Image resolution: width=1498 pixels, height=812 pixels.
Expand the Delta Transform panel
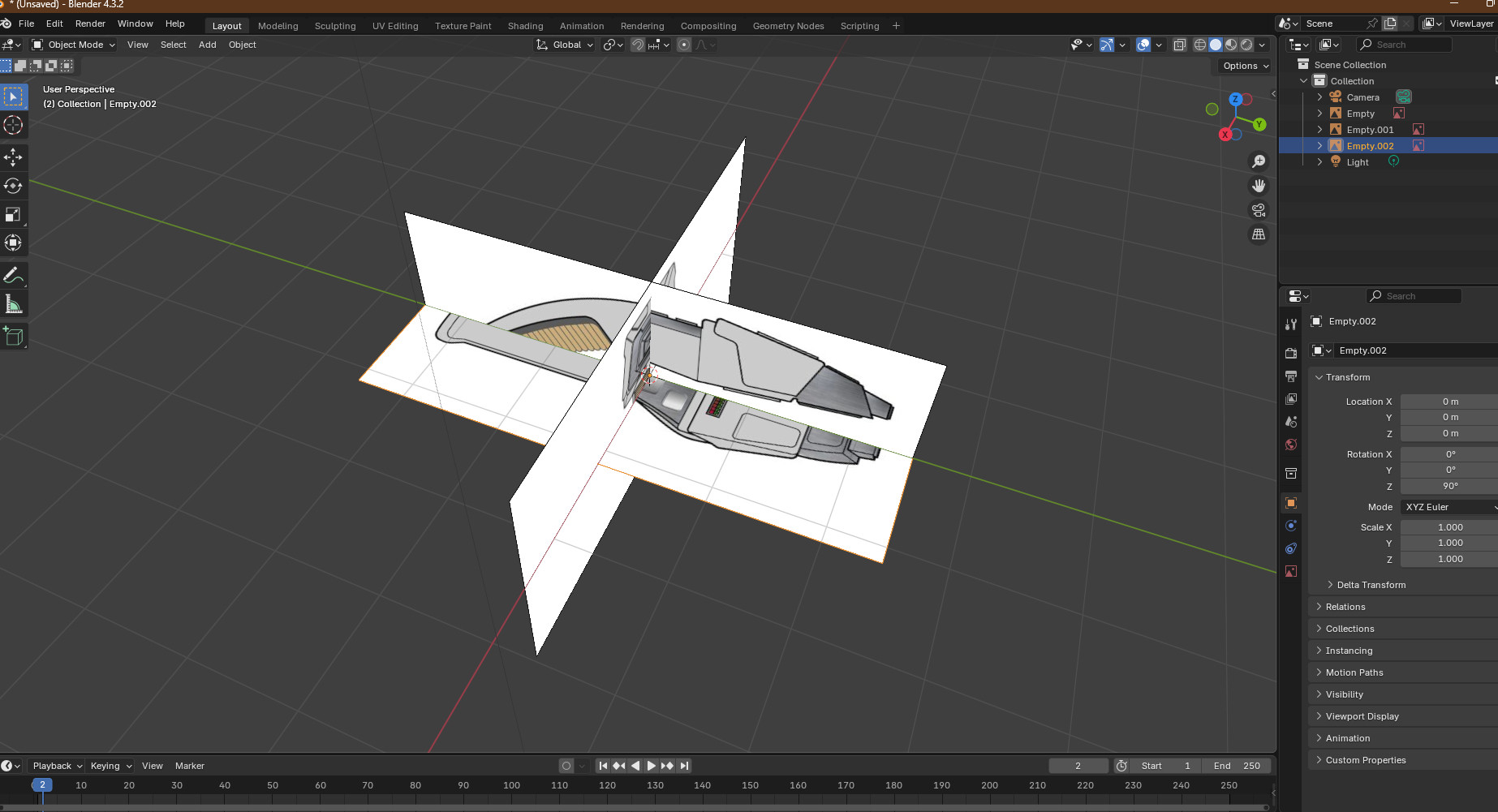1371,585
